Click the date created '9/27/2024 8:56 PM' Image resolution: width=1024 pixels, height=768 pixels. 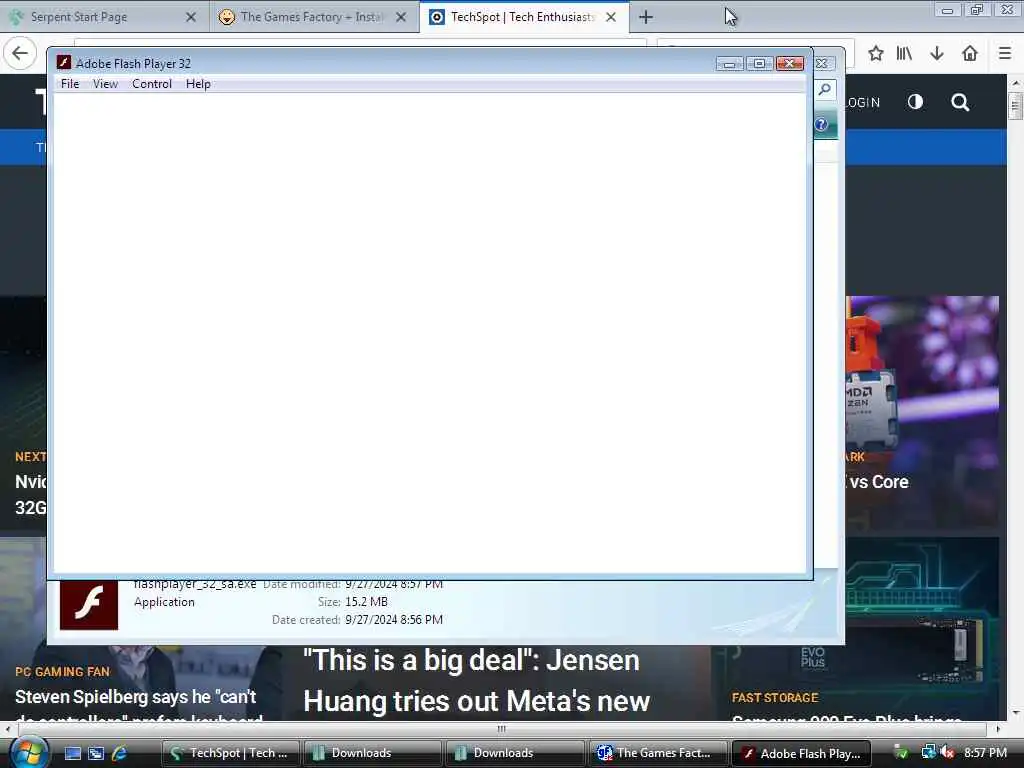click(x=394, y=619)
